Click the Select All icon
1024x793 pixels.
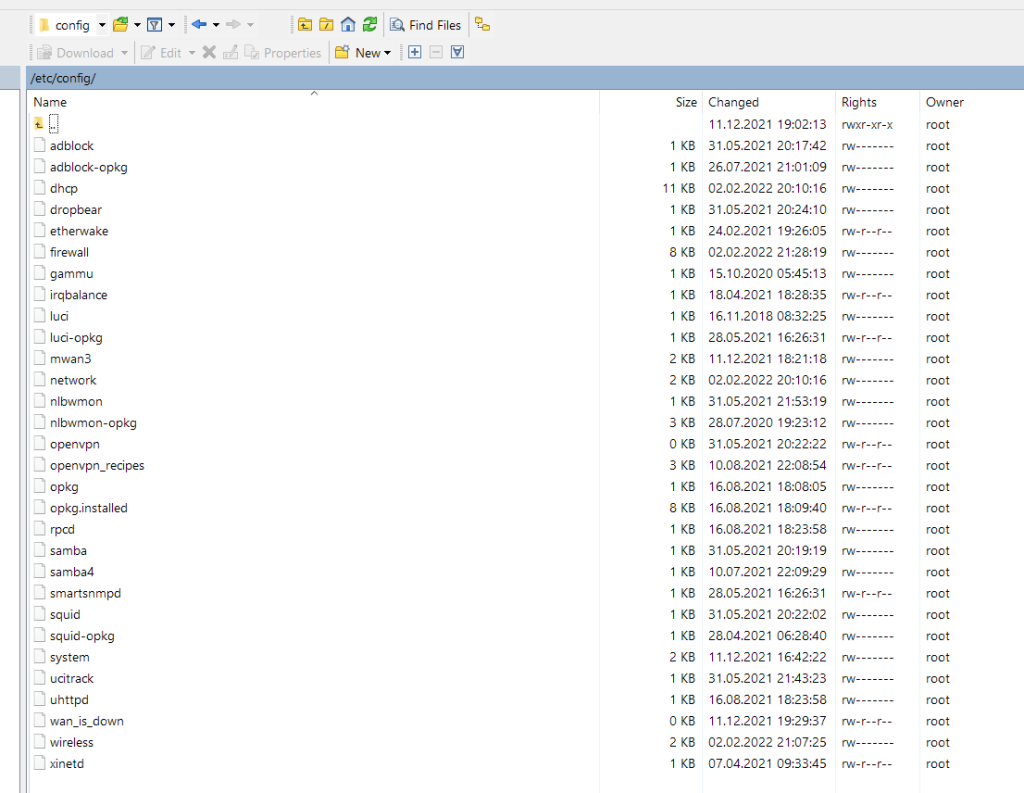pos(458,52)
